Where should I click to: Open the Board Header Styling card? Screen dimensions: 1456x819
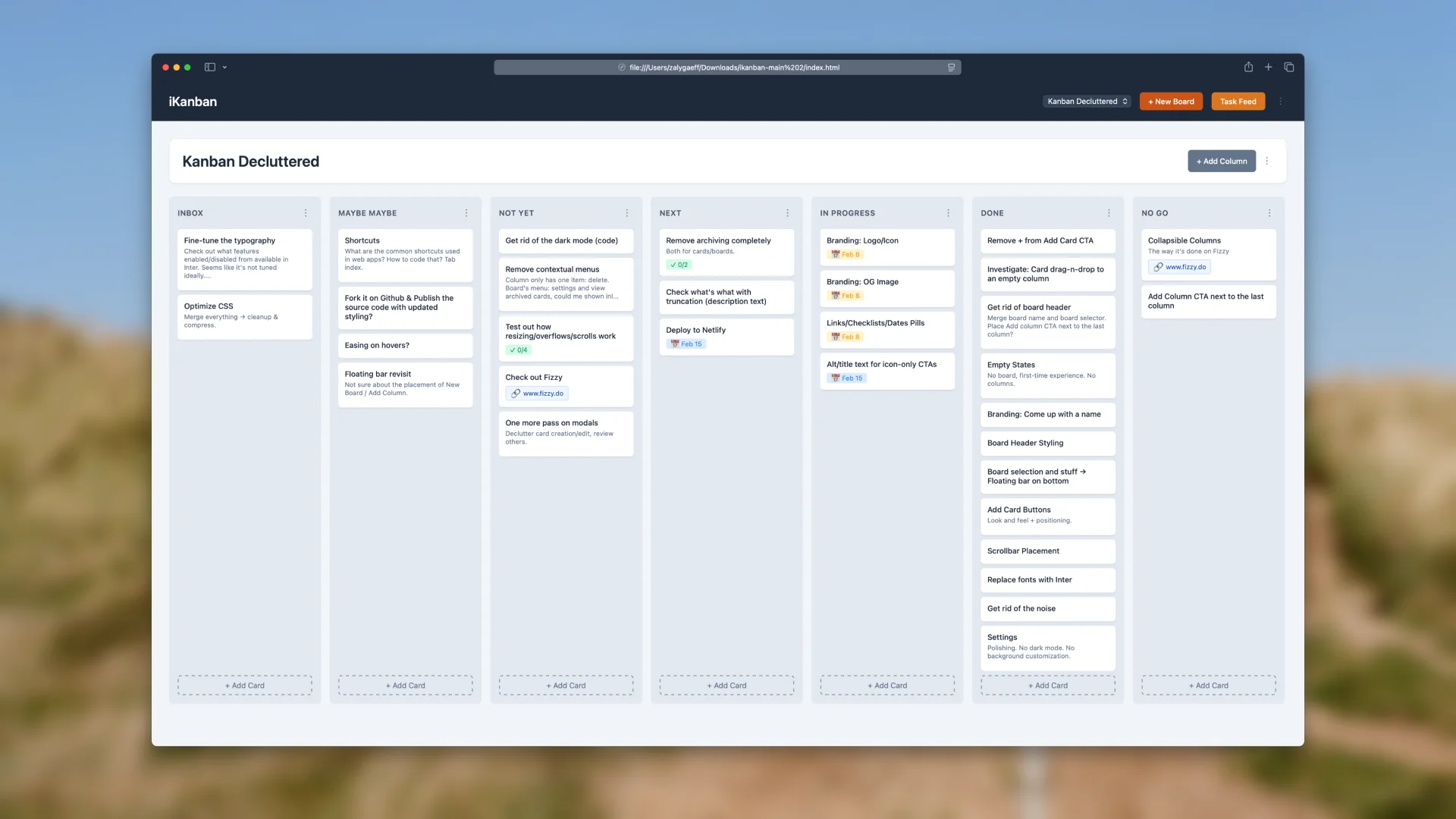click(1048, 444)
